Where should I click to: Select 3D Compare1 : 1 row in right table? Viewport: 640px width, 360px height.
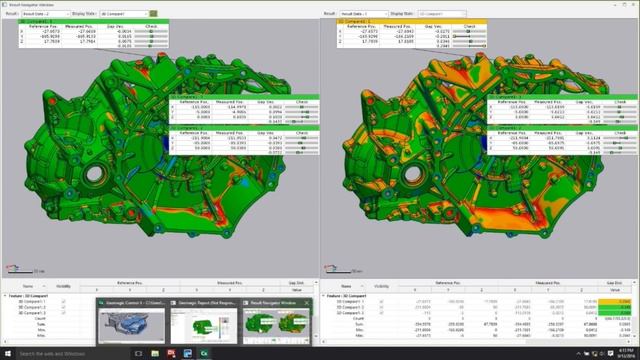pyautogui.click(x=350, y=302)
